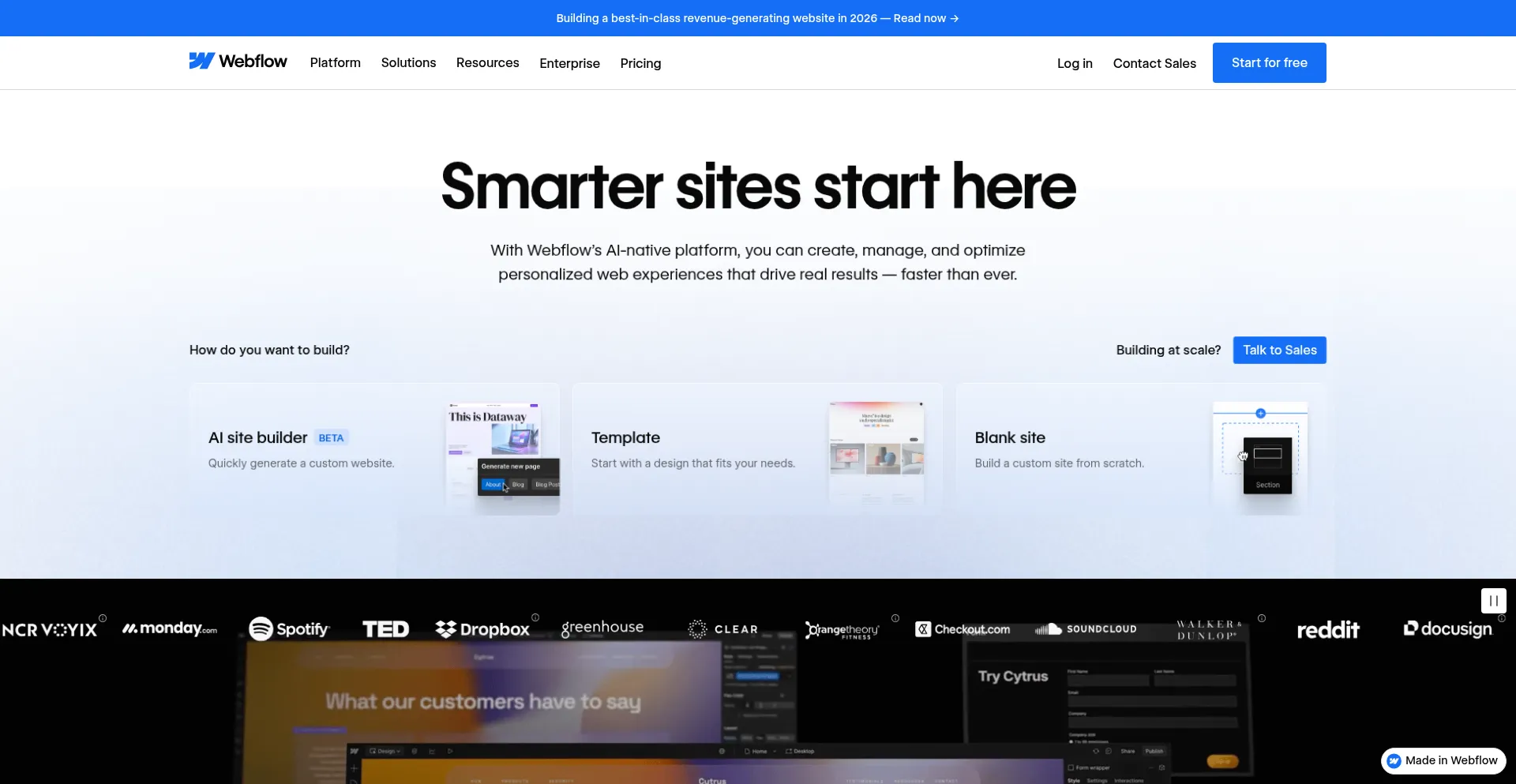This screenshot has height=784, width=1516.
Task: Click the Talk to Sales button
Action: pyautogui.click(x=1279, y=350)
